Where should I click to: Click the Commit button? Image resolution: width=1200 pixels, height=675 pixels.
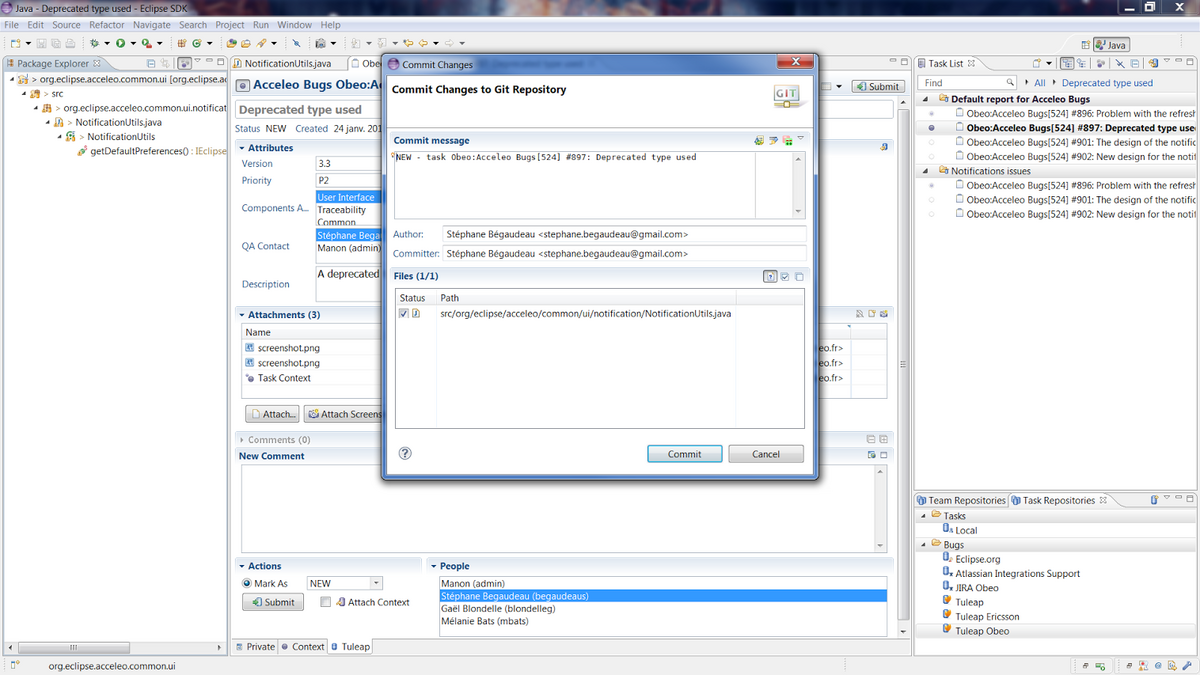coord(684,453)
